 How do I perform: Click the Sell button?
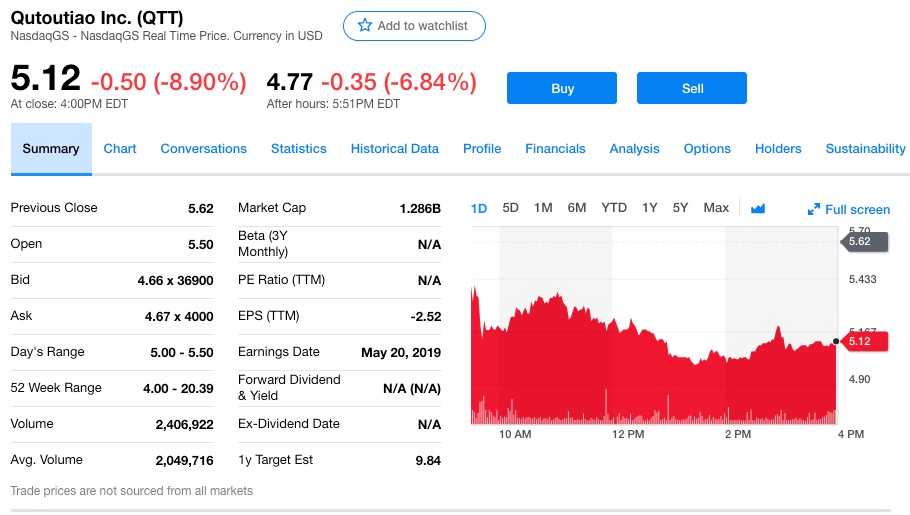click(692, 88)
